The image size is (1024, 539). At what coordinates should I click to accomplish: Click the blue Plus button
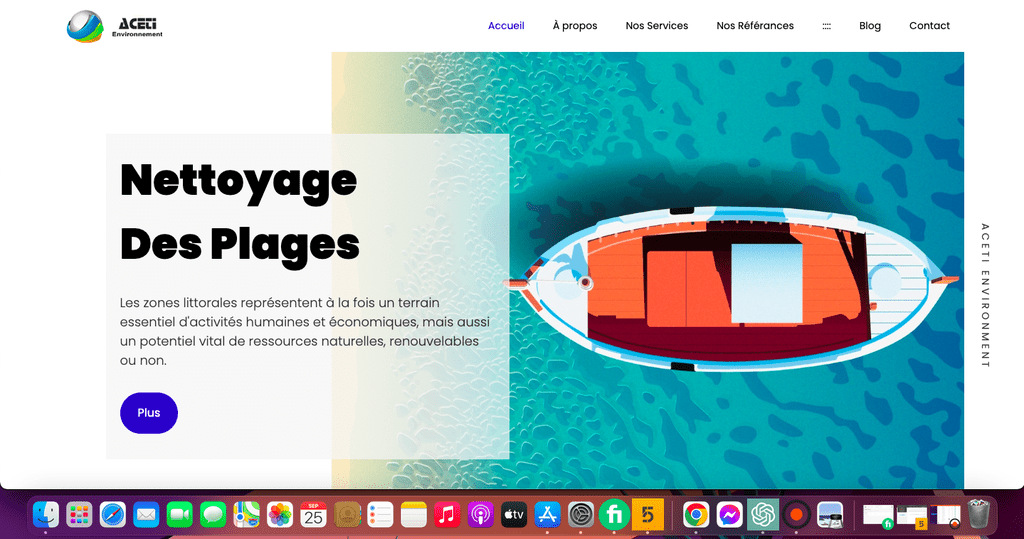click(x=149, y=413)
